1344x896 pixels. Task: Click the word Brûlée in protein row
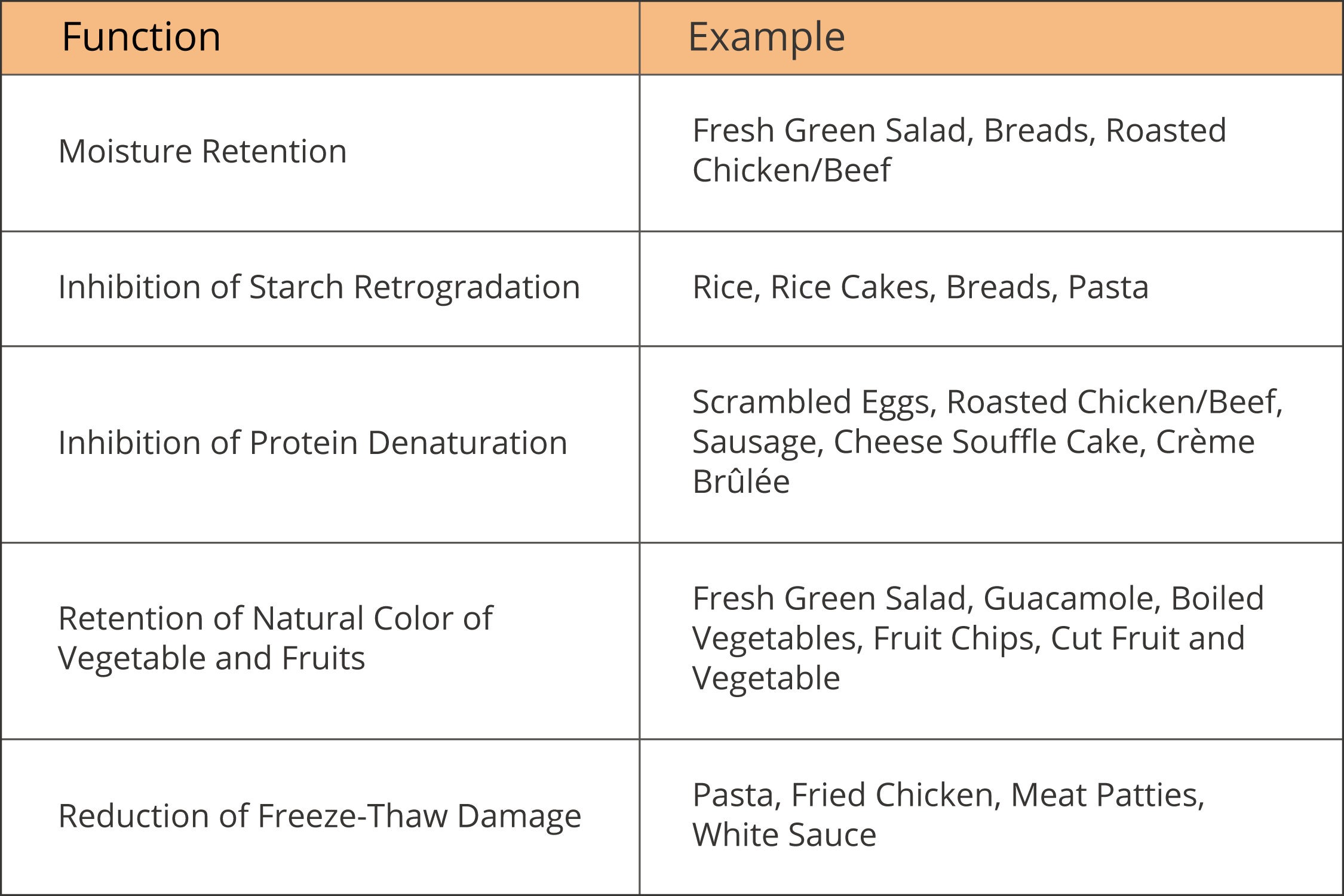click(741, 481)
